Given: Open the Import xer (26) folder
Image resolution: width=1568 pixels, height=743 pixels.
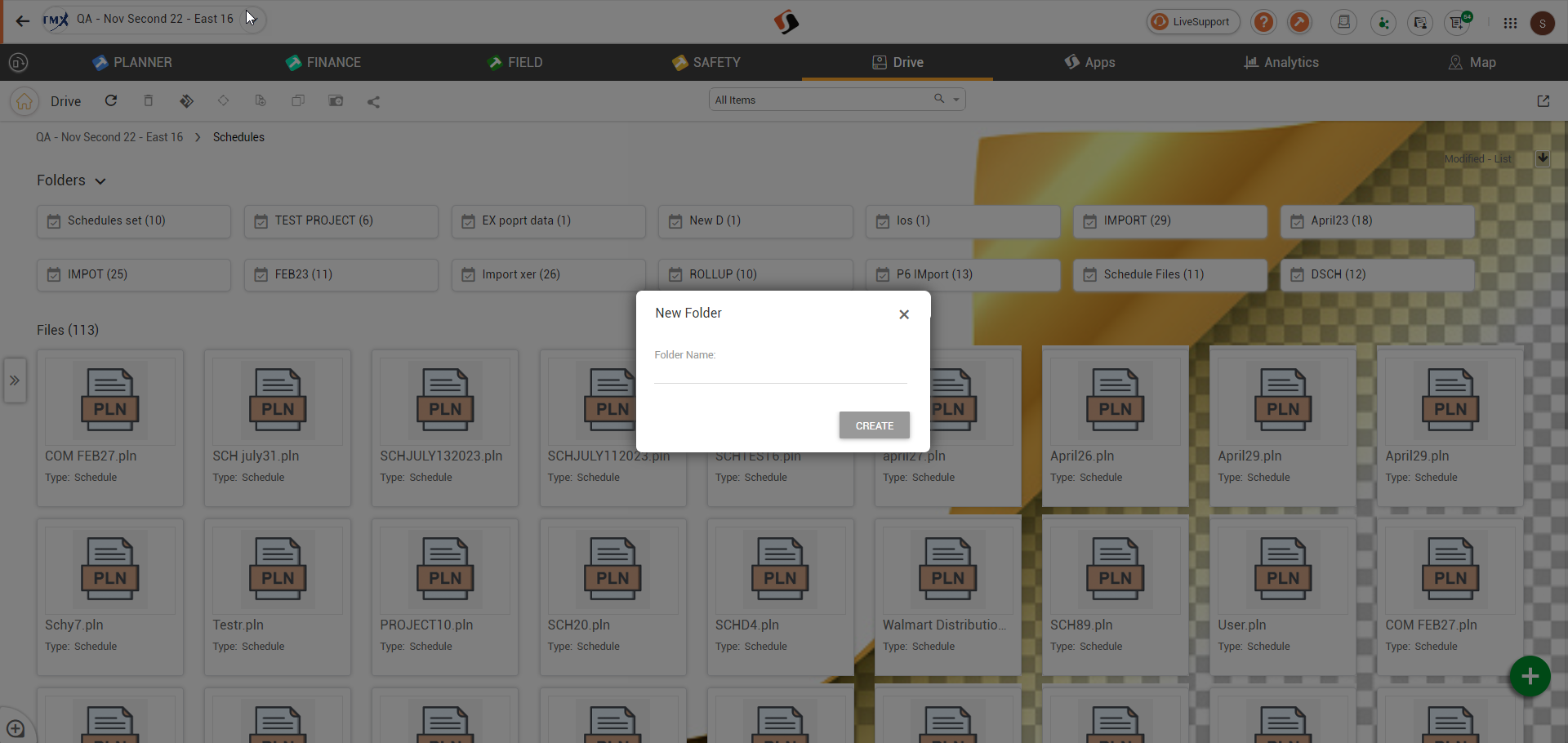Looking at the screenshot, I should click(x=549, y=275).
